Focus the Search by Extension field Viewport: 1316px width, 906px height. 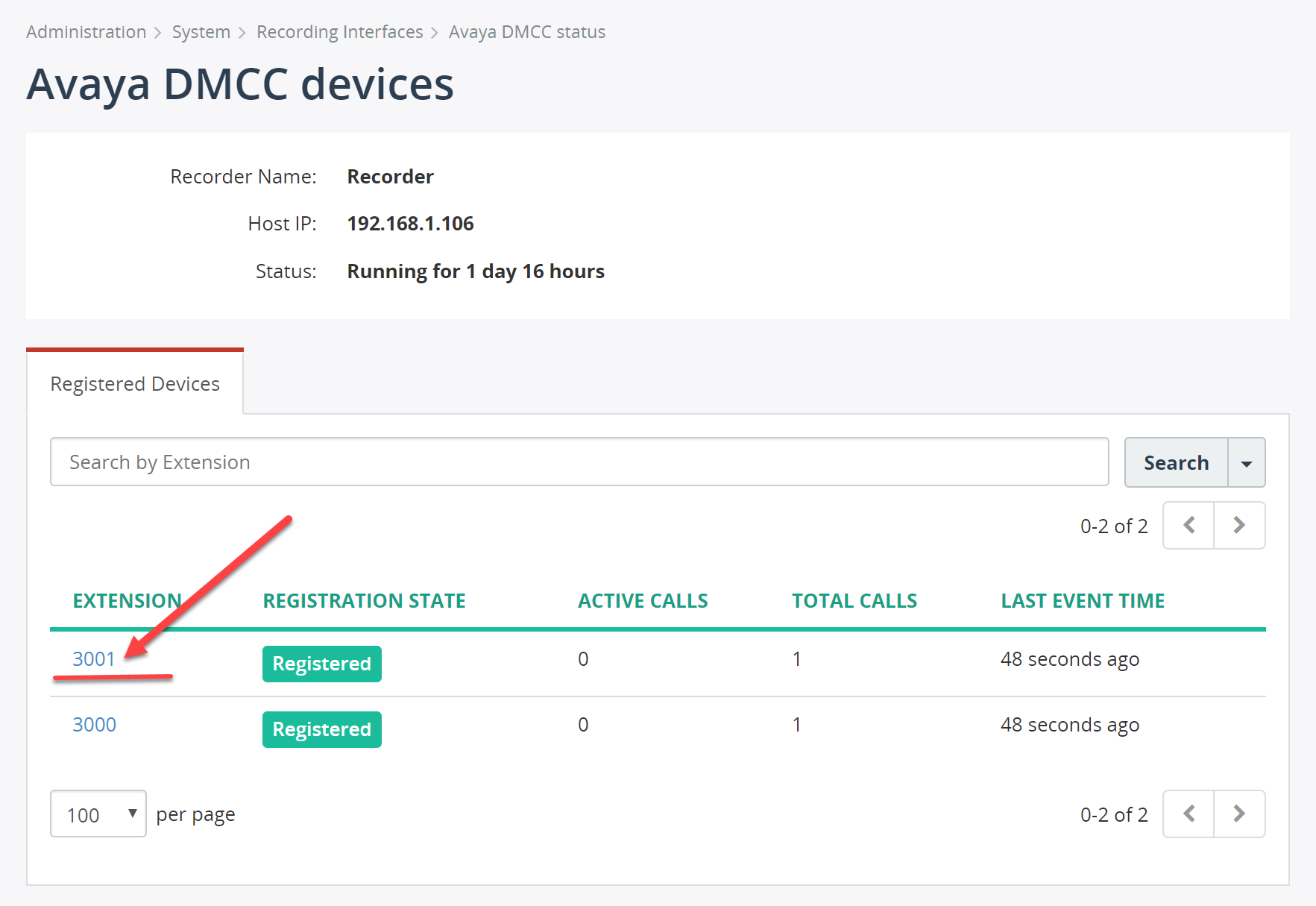pyautogui.click(x=579, y=462)
